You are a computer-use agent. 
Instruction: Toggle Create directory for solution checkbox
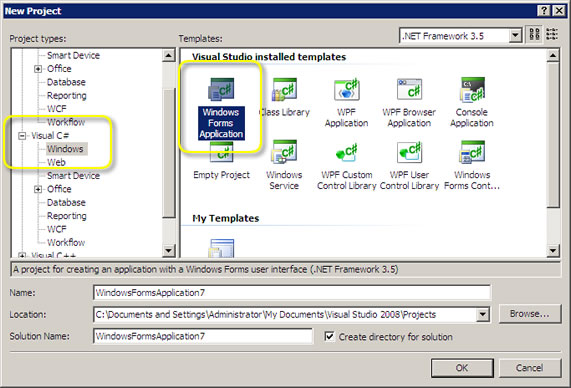pyautogui.click(x=329, y=336)
